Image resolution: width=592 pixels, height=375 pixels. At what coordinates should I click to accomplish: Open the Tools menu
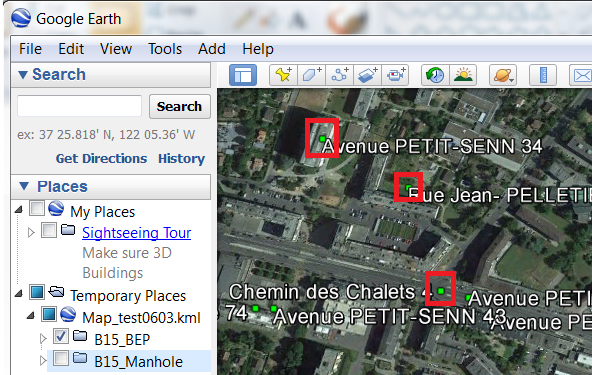[165, 49]
